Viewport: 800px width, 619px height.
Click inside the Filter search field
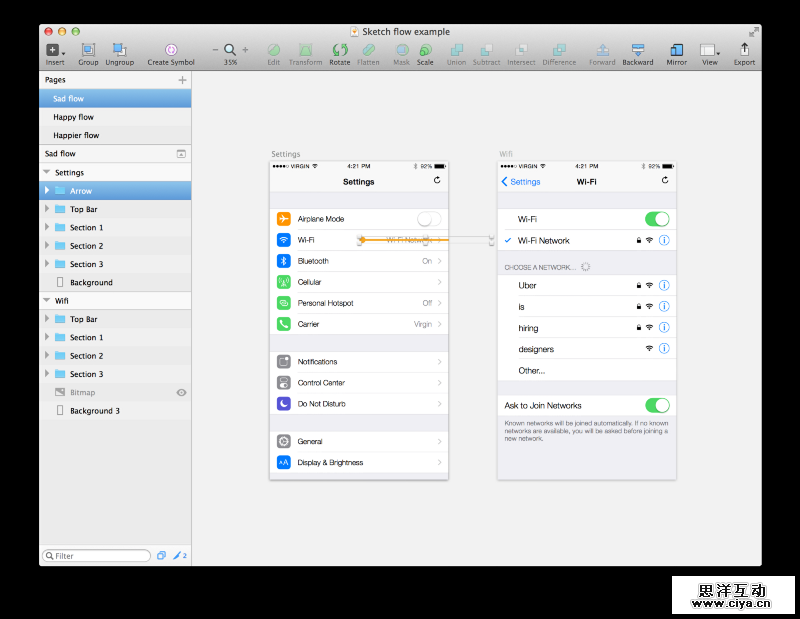[x=95, y=555]
